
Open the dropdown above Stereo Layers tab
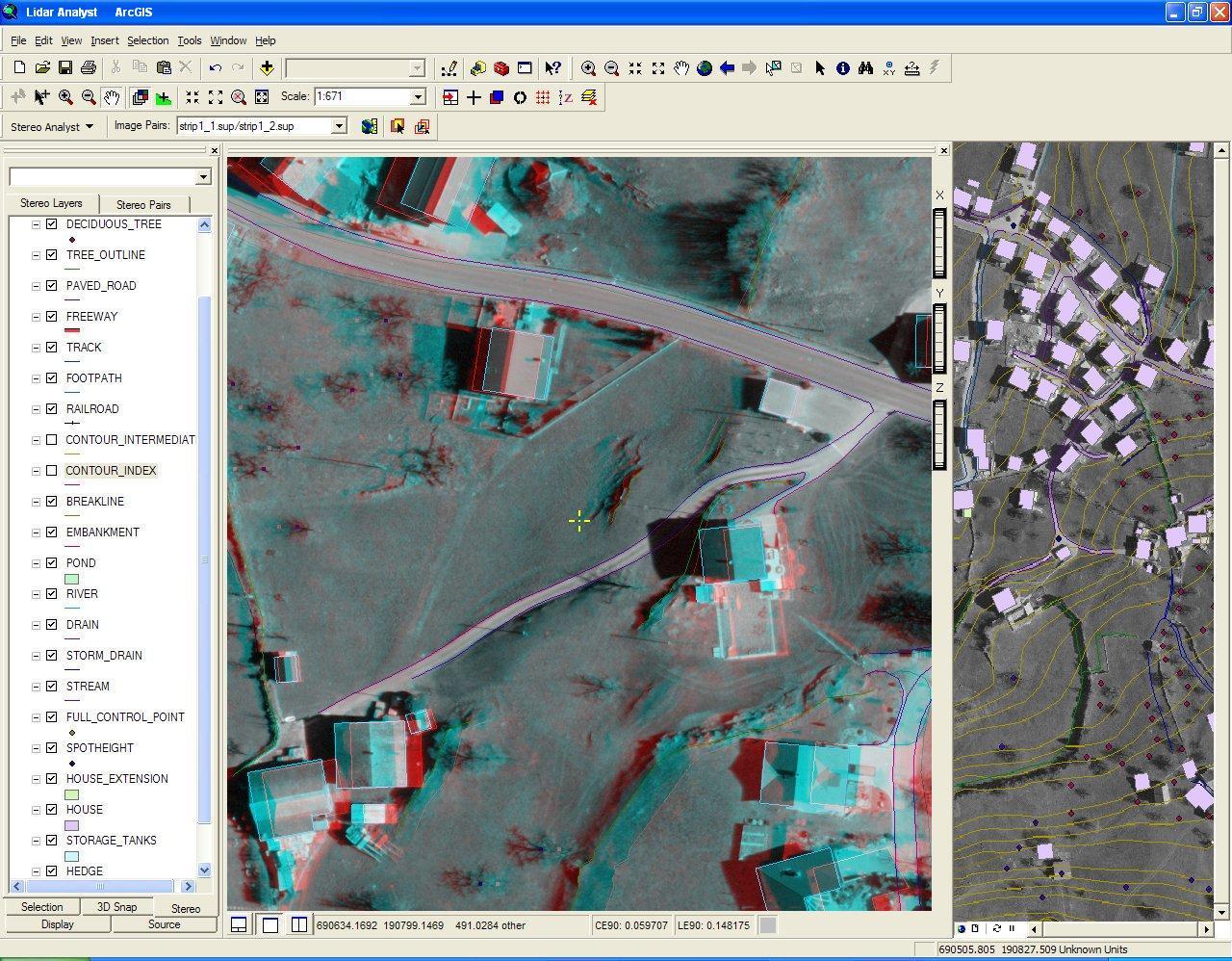click(203, 177)
